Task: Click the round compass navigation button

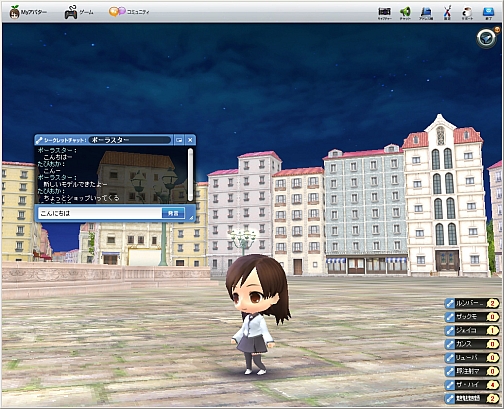Action: (486, 39)
